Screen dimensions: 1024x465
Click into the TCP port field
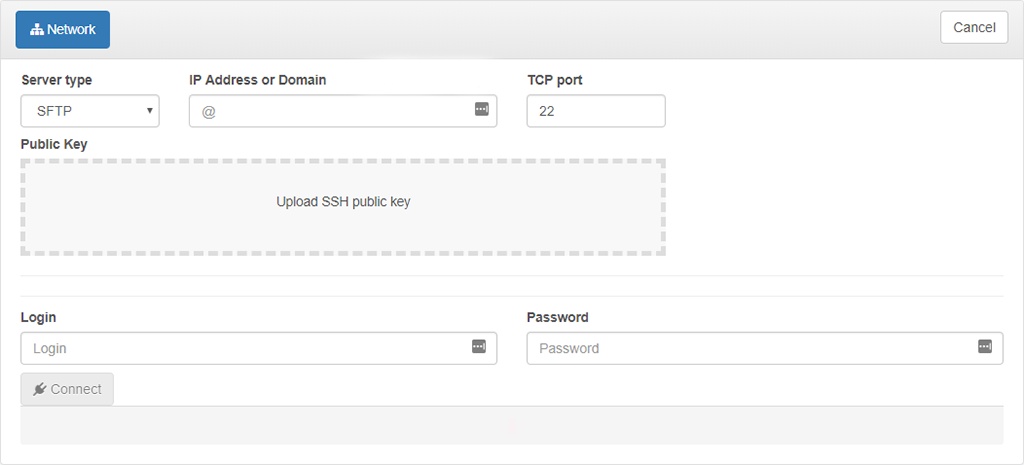tap(596, 111)
